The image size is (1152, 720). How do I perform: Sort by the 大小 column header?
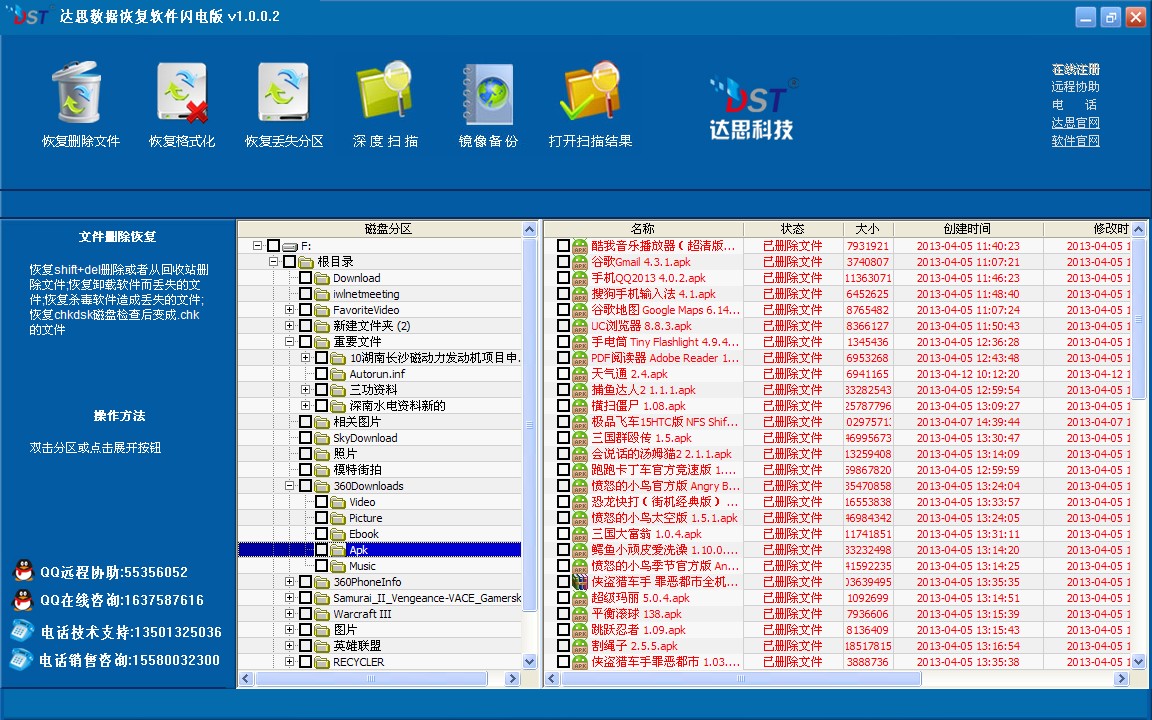[868, 229]
